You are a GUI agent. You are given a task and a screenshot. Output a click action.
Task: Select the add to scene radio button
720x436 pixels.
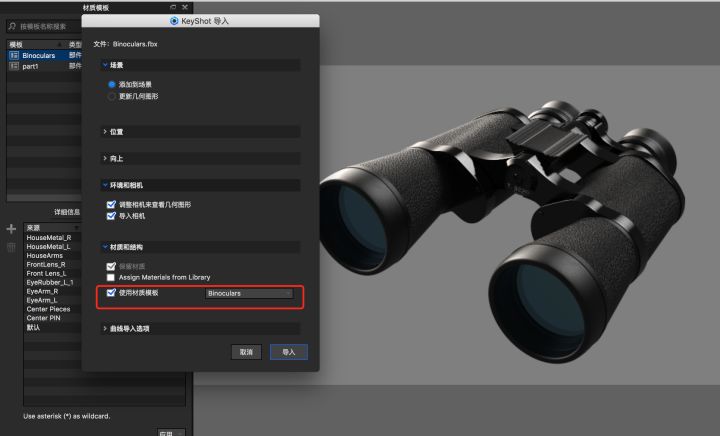click(x=112, y=84)
